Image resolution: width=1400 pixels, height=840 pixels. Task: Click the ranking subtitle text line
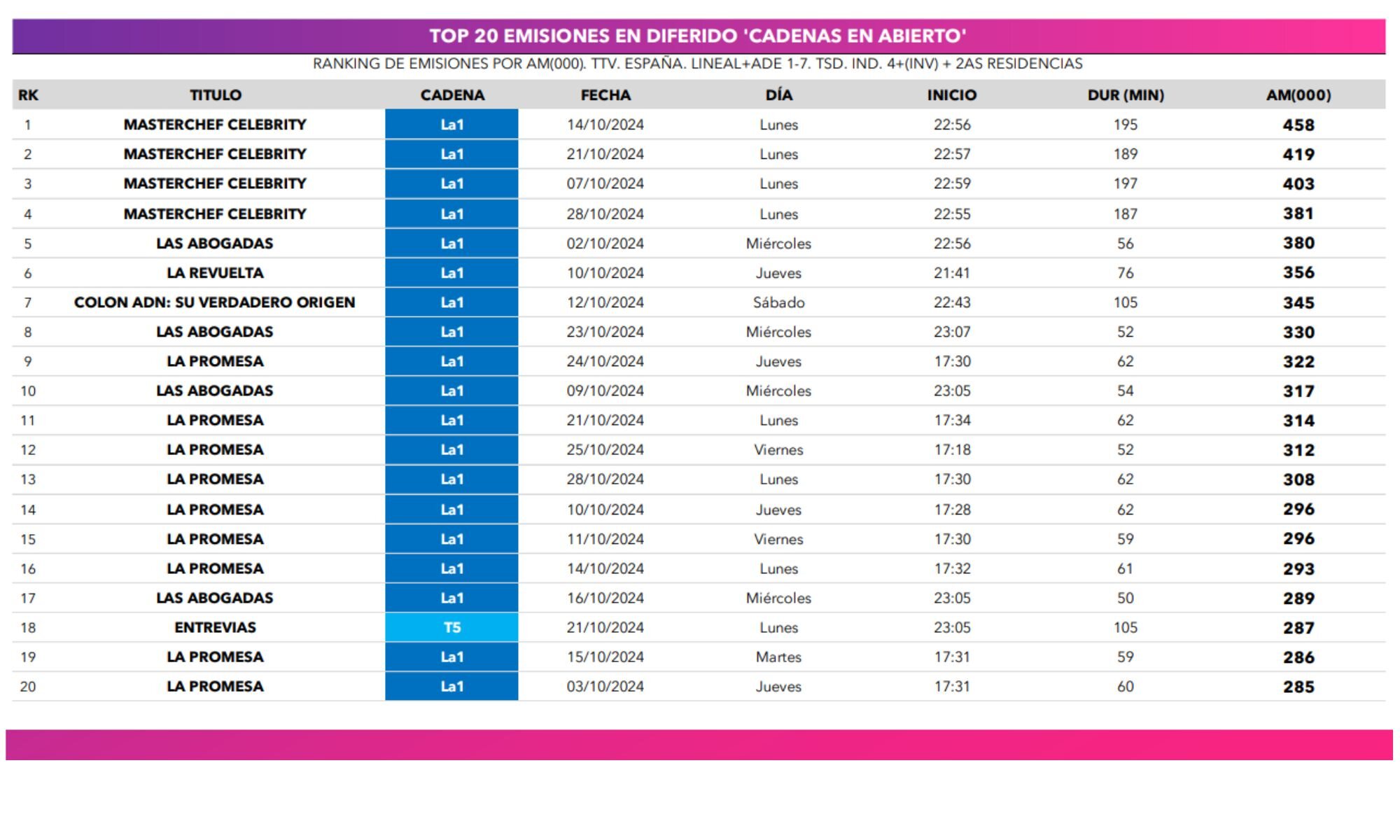(x=697, y=64)
